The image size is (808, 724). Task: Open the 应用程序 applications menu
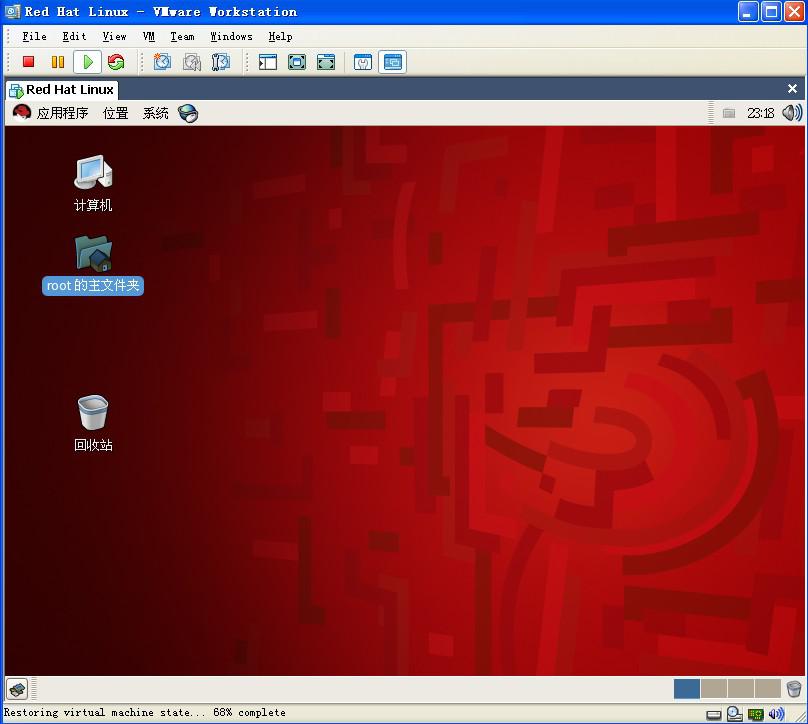52,113
